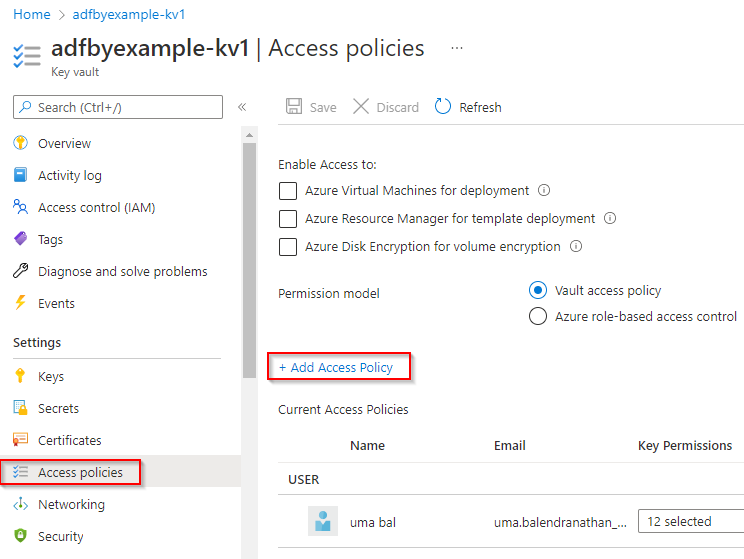744x559 pixels.
Task: Click the Email column header
Action: coord(510,446)
